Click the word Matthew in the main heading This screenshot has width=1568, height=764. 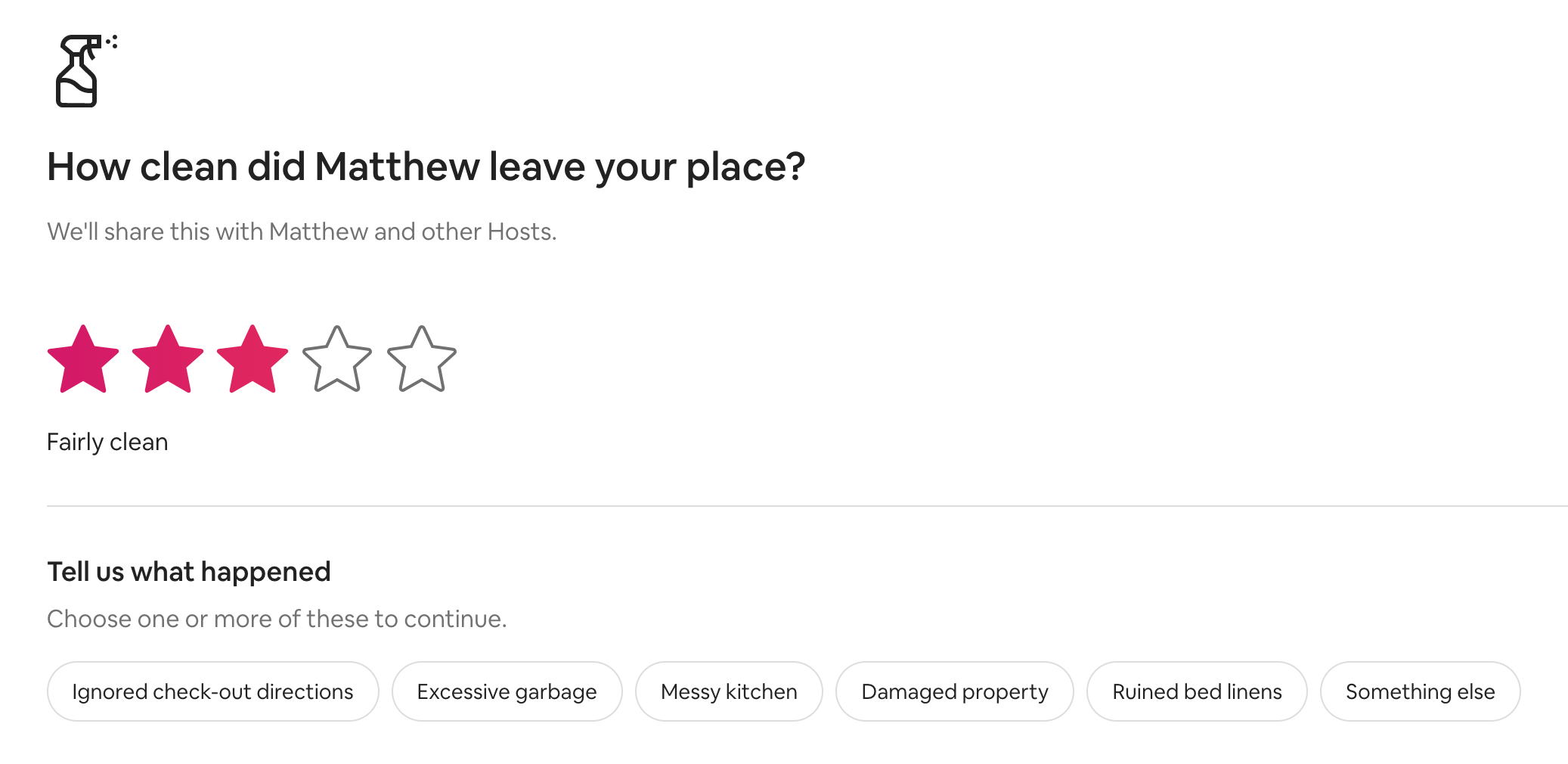[396, 166]
